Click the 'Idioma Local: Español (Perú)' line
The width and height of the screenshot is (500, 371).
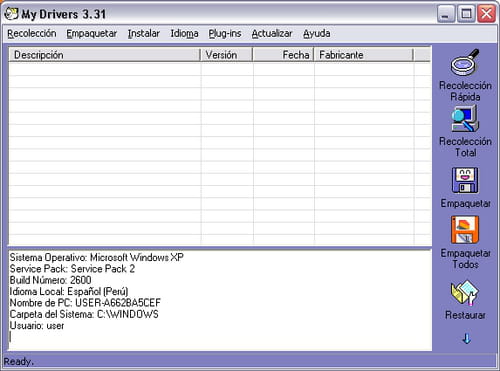(69, 291)
